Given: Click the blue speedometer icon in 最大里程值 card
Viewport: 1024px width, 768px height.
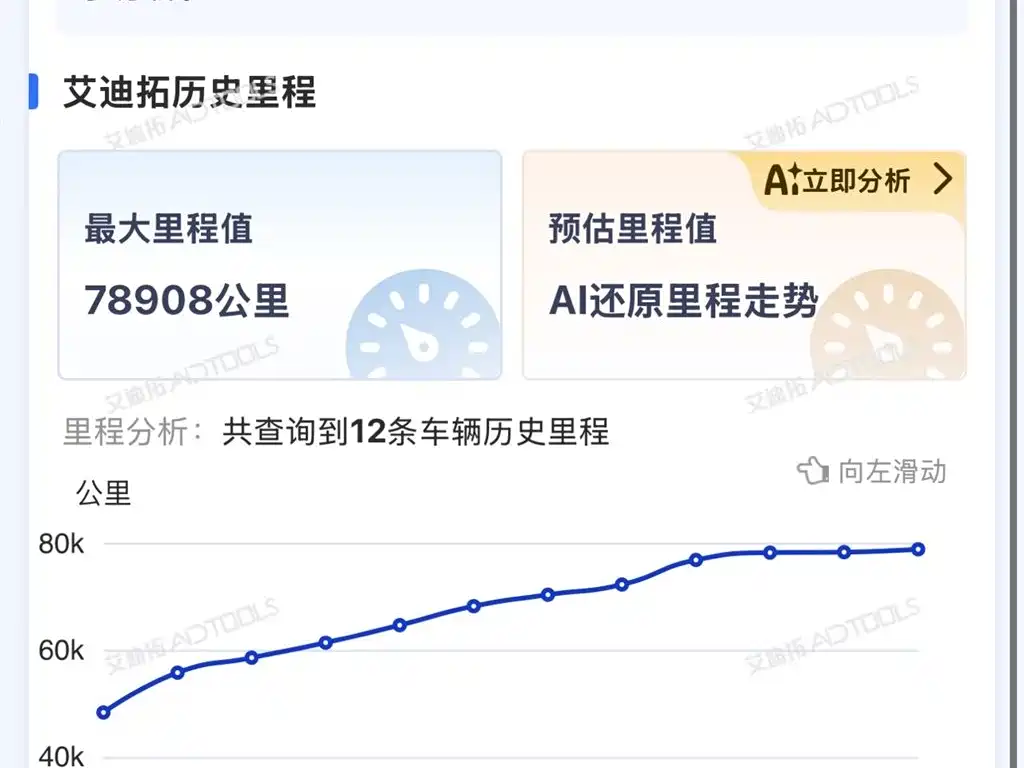Looking at the screenshot, I should pos(423,325).
